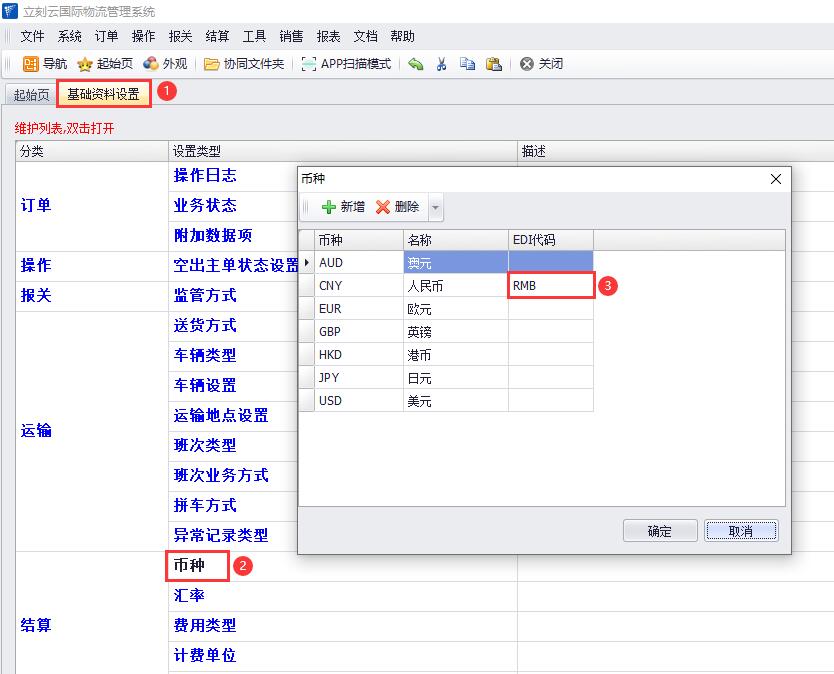Expand the dialog toolbar overflow arrow

[435, 208]
